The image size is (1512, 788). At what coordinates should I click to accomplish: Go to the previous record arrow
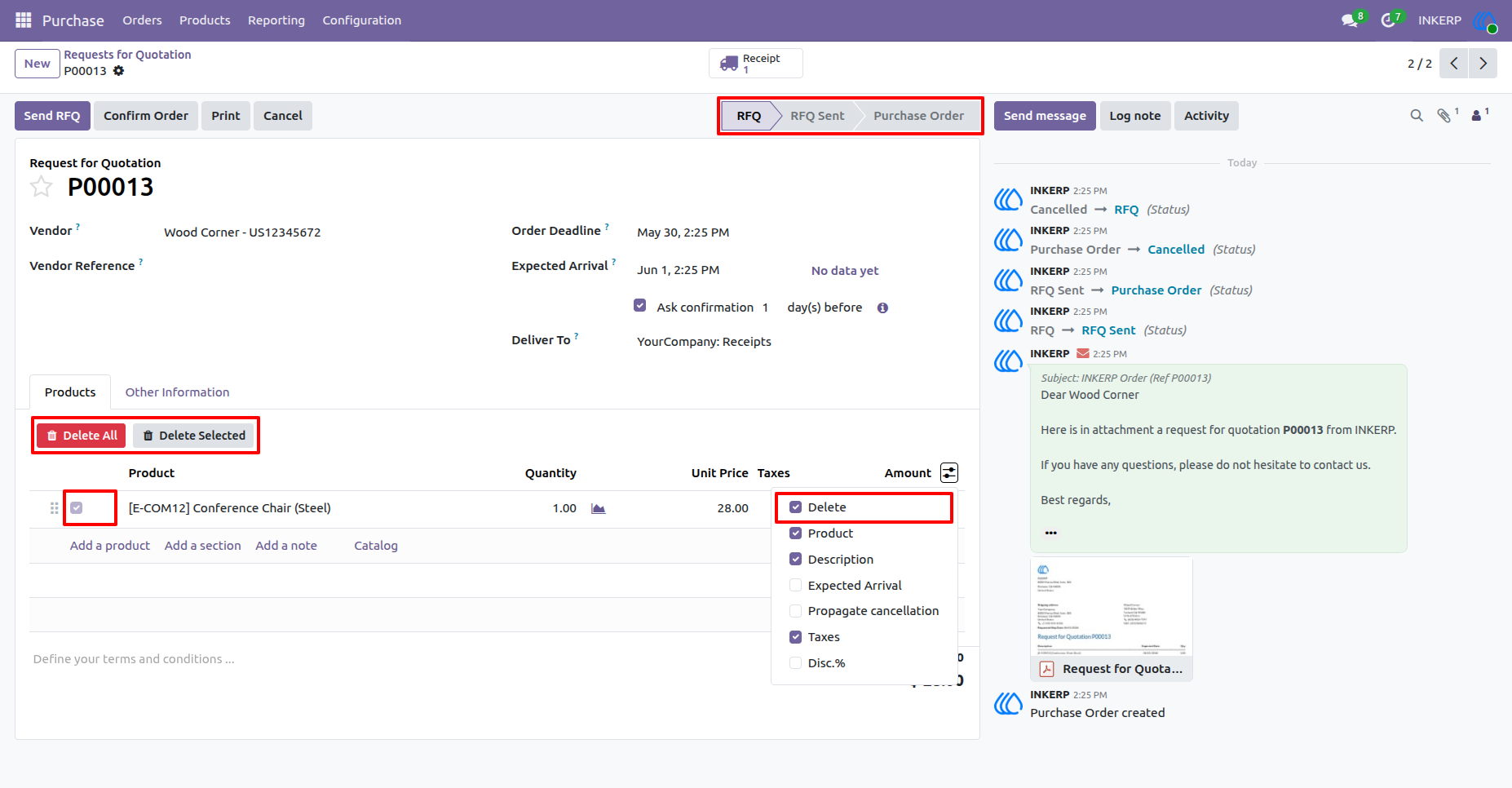1453,64
